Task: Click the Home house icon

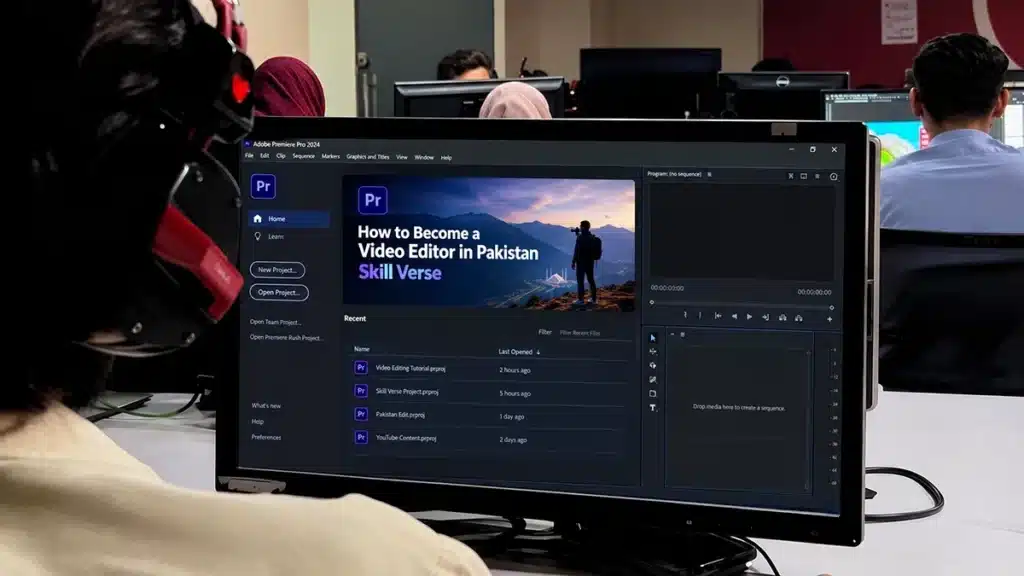Action: coord(257,219)
